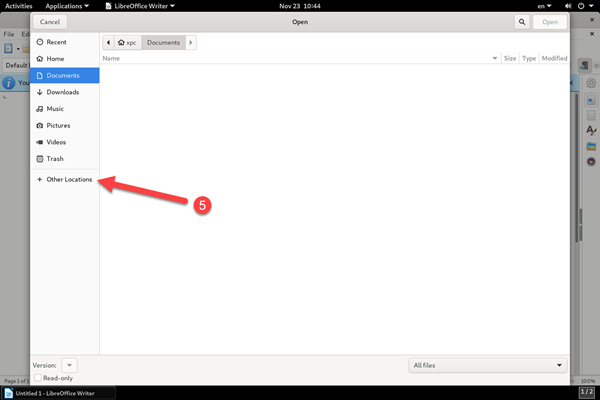The image size is (600, 400).
Task: Click the volume icon in top bar
Action: tap(568, 6)
